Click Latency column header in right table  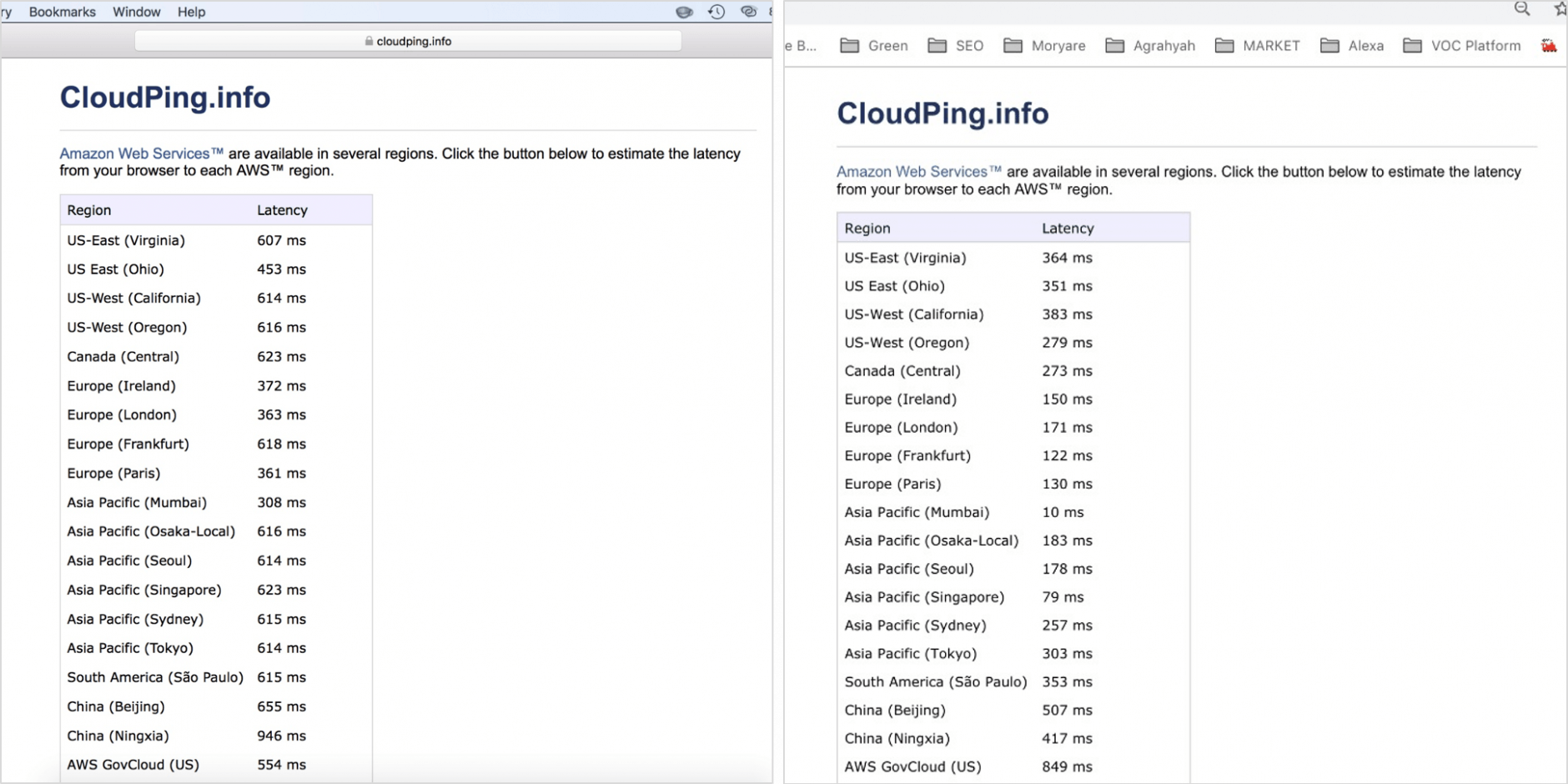pos(1068,229)
